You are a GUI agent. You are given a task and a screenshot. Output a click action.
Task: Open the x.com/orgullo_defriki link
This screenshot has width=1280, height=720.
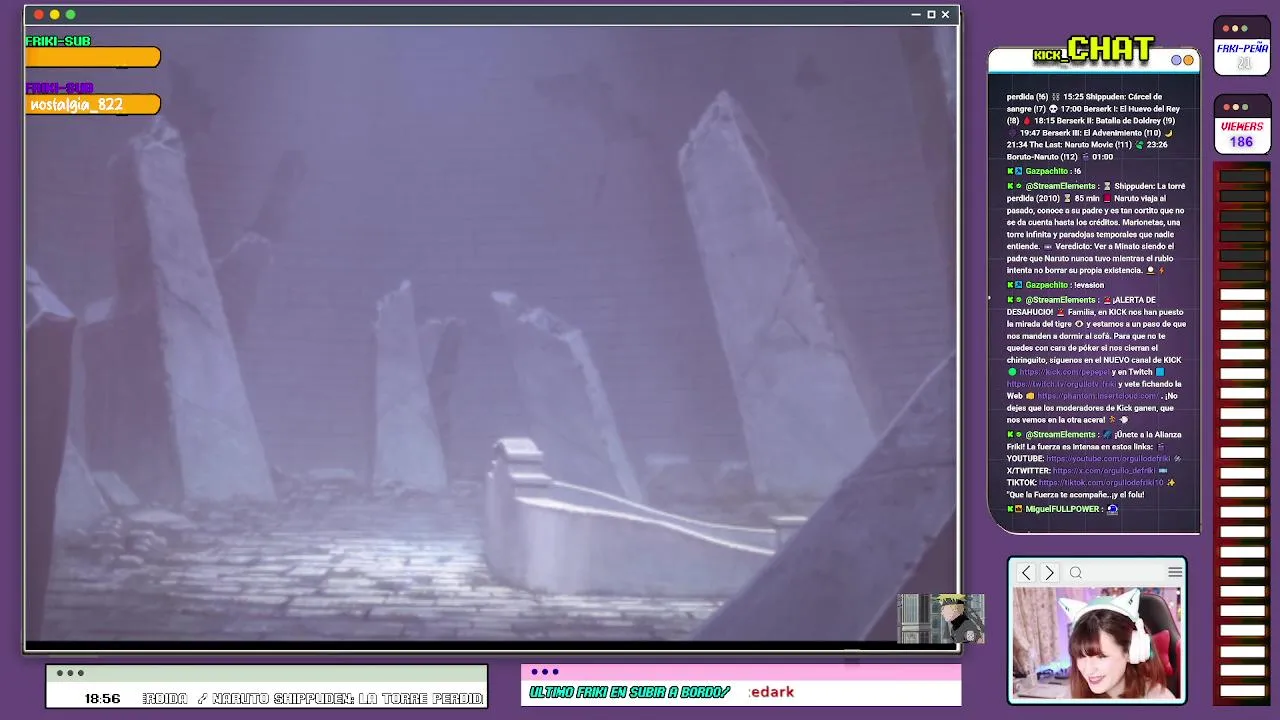(x=1104, y=471)
